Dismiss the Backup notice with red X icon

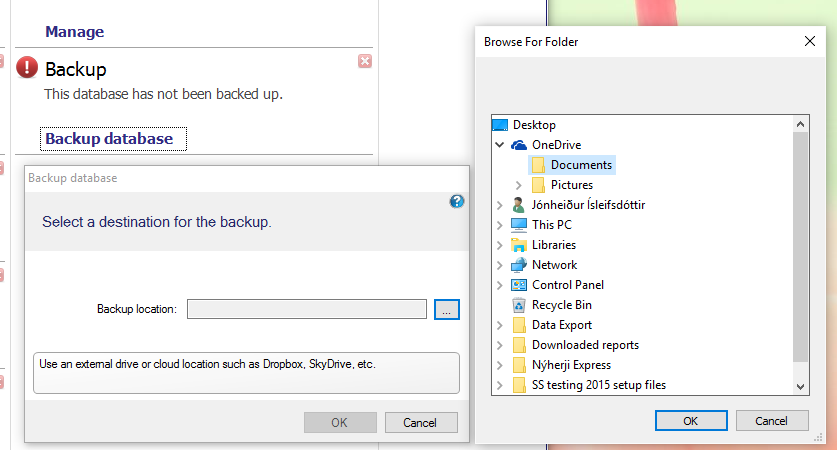(365, 61)
